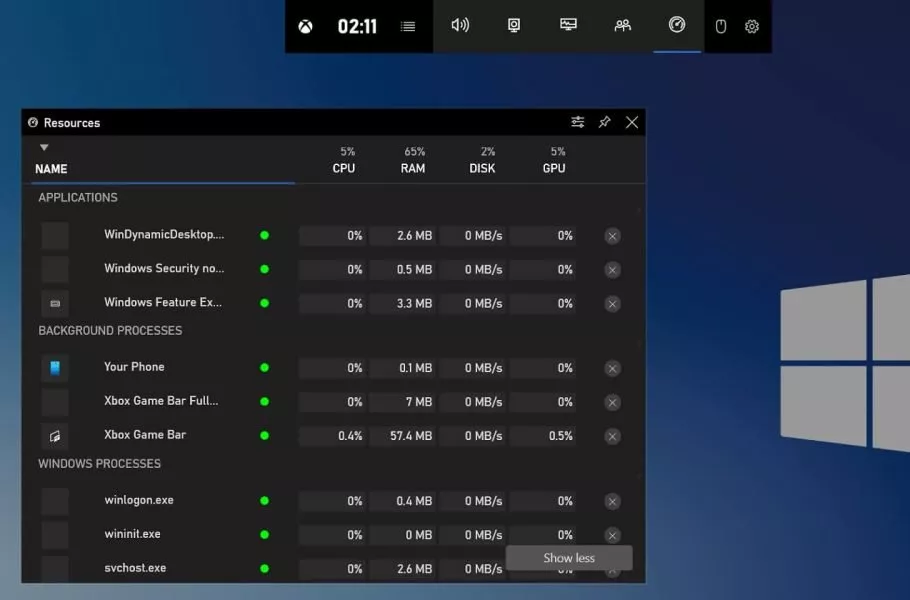Image resolution: width=910 pixels, height=600 pixels.
Task: Toggle mouse click-through icon
Action: point(721,26)
